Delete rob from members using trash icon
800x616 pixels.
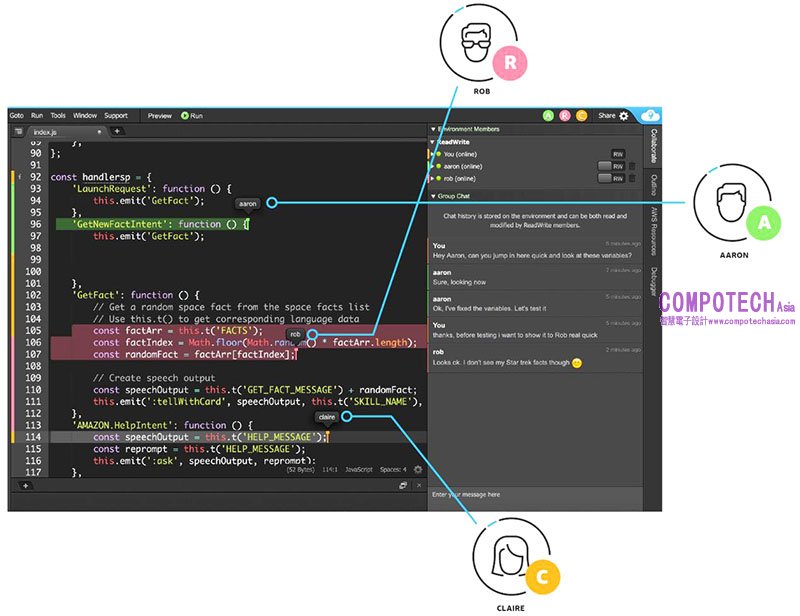(x=632, y=178)
